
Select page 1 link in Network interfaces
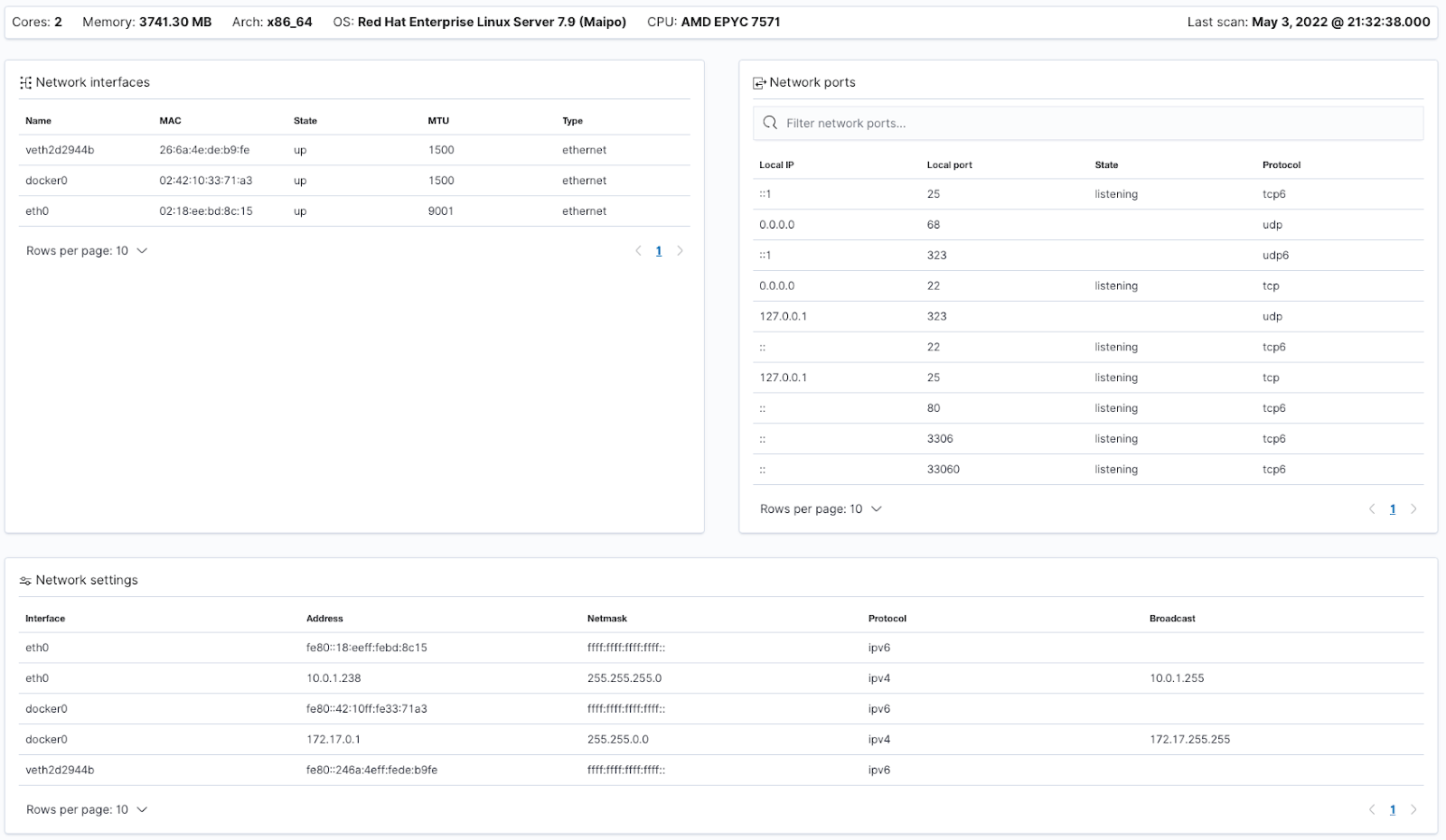[x=659, y=251]
